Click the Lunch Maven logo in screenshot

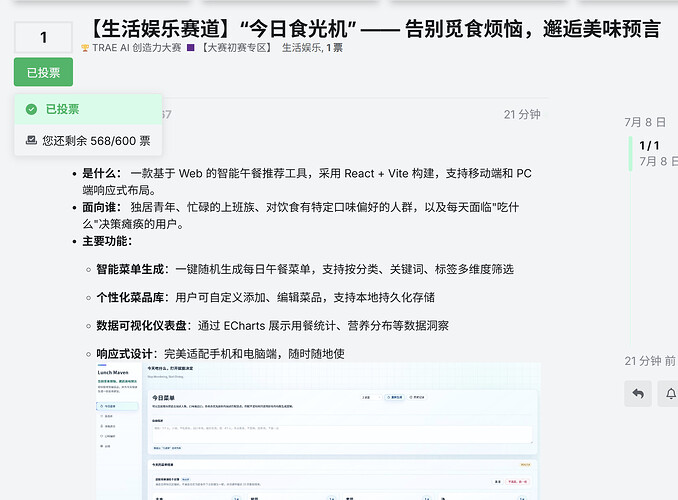click(x=113, y=372)
